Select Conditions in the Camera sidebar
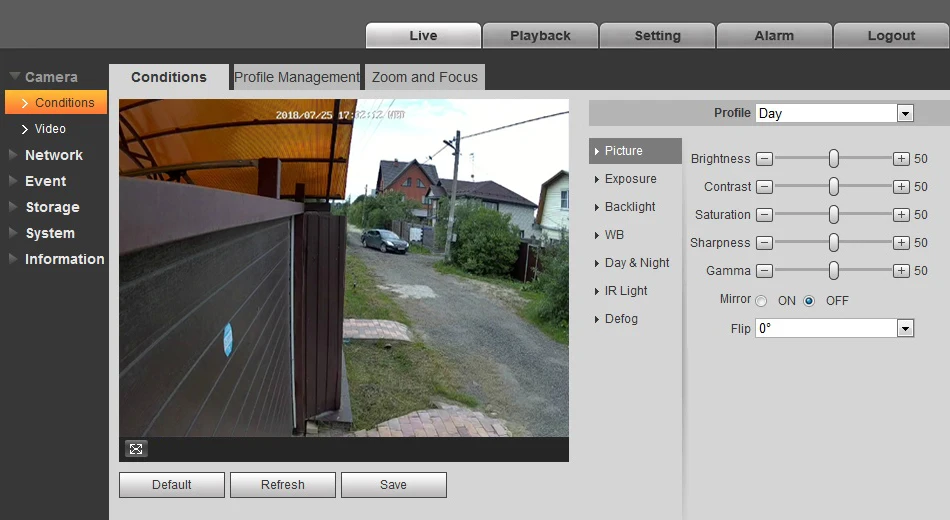 pos(56,102)
